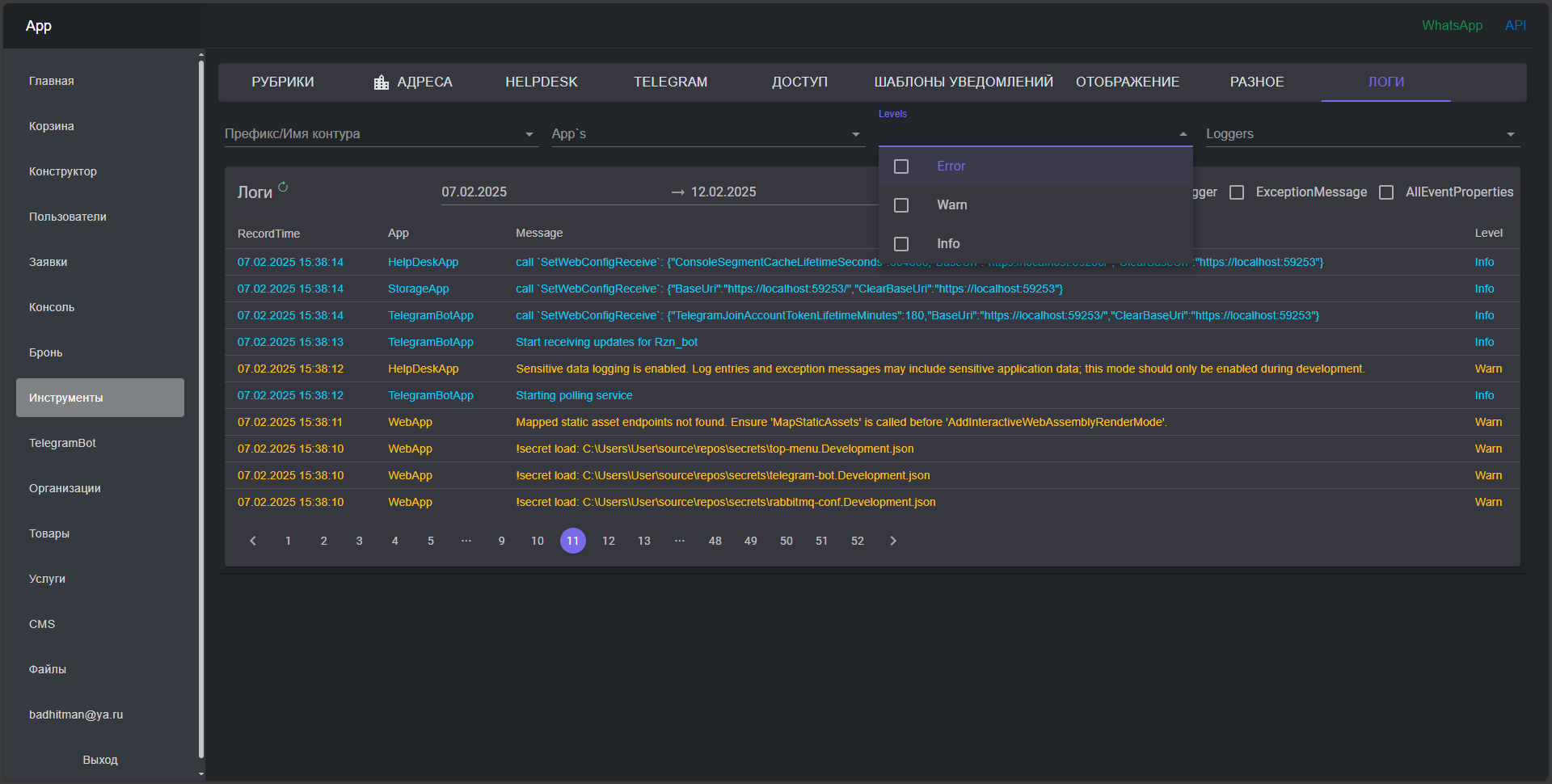Open the Loggers dropdown
This screenshot has height=784, width=1552.
tap(1363, 134)
